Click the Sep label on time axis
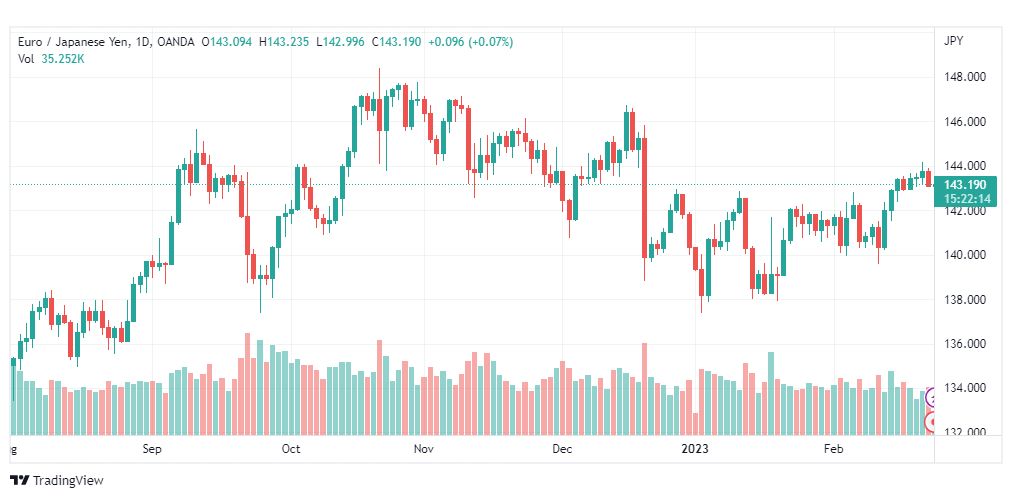 (x=153, y=449)
